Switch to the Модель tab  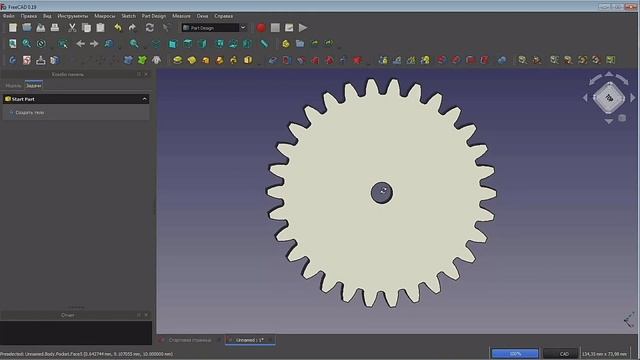[x=13, y=86]
